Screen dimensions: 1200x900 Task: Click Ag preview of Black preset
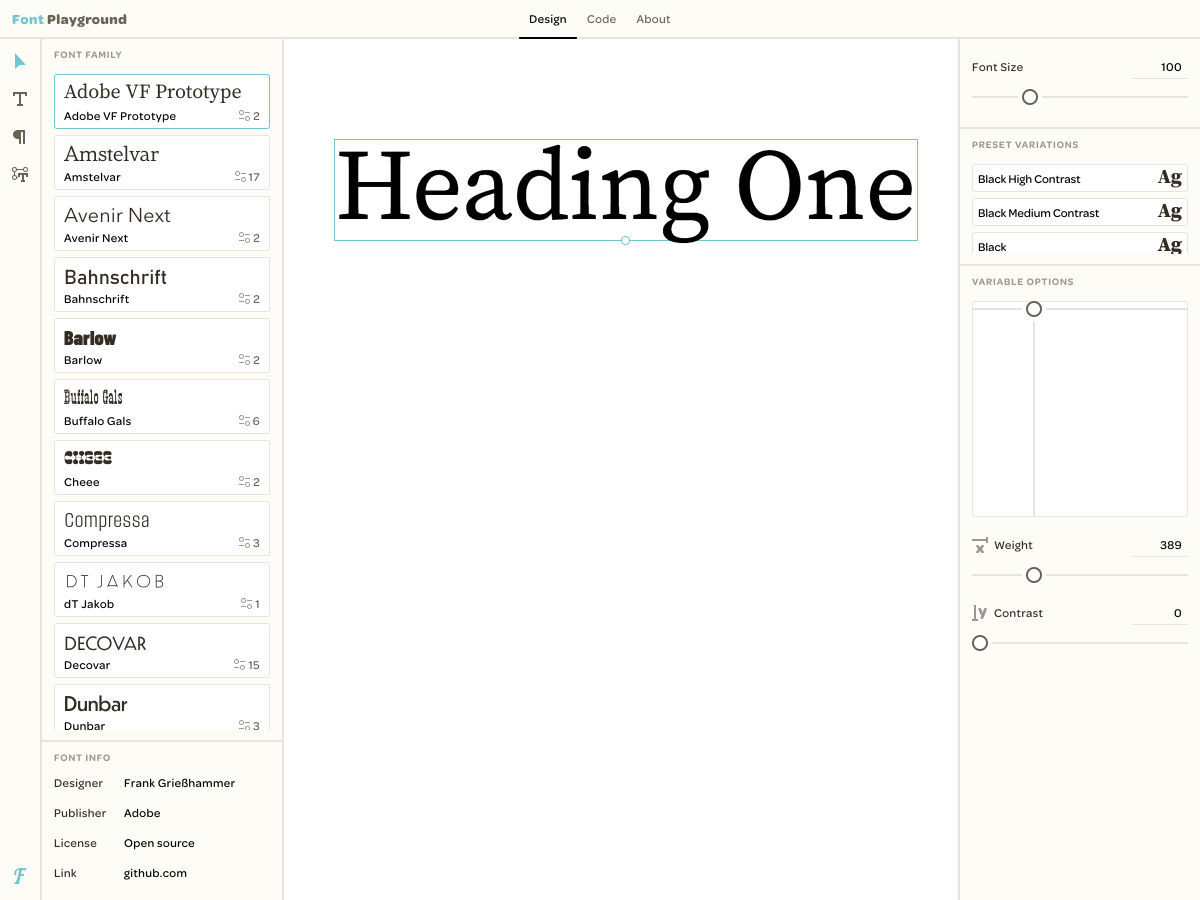(1169, 246)
